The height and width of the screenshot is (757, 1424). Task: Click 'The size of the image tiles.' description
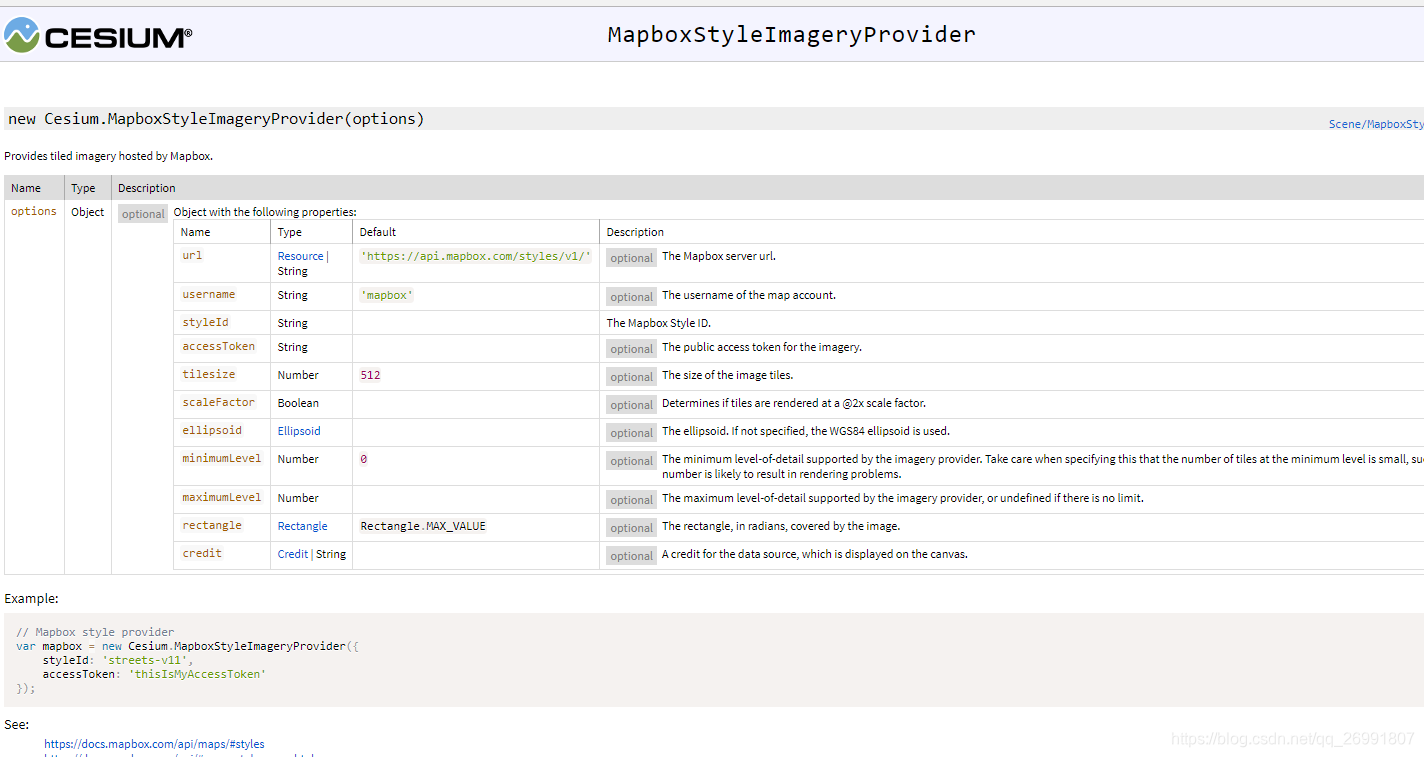[727, 375]
